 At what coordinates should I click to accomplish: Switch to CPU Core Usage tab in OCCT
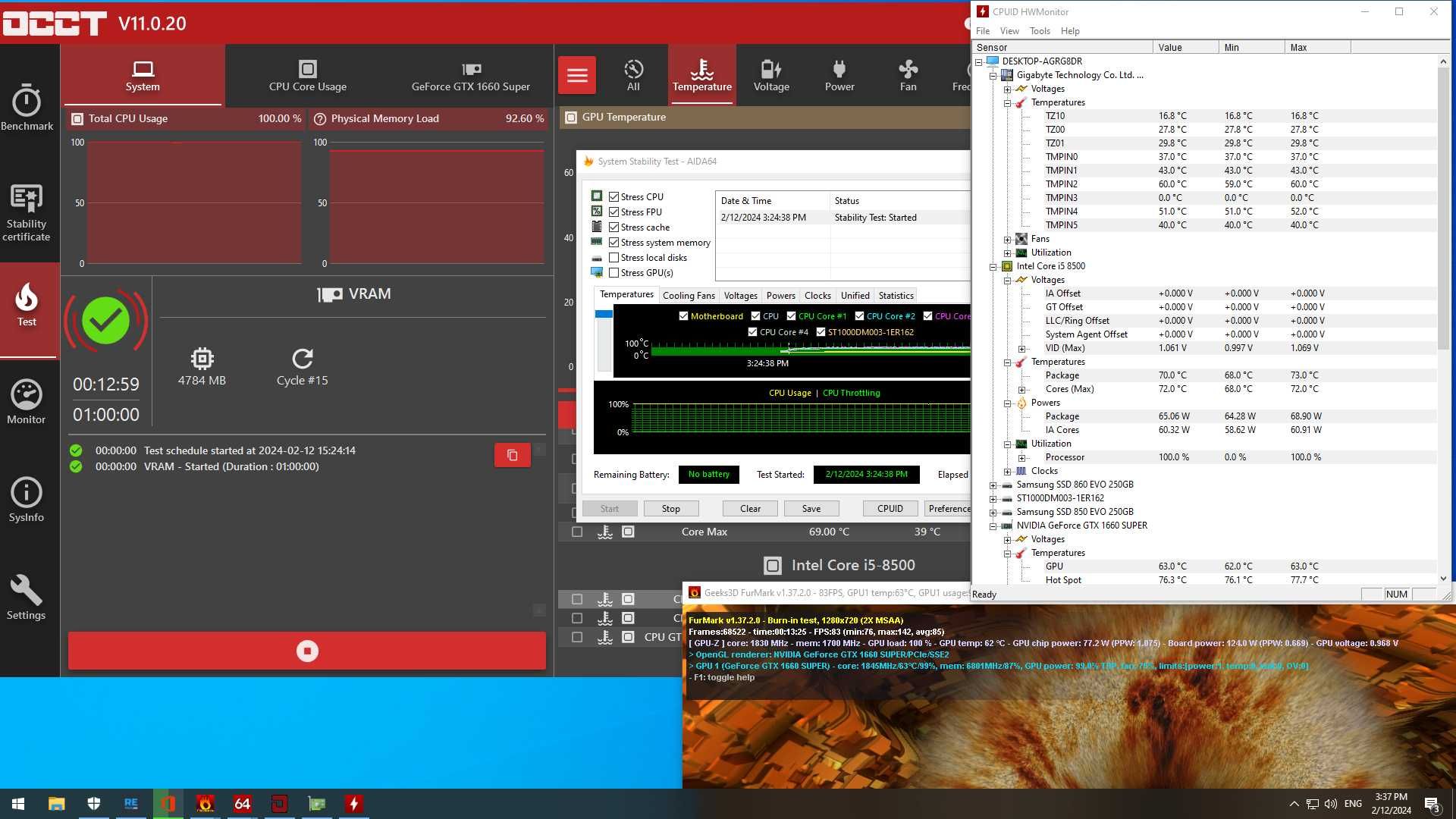point(307,76)
